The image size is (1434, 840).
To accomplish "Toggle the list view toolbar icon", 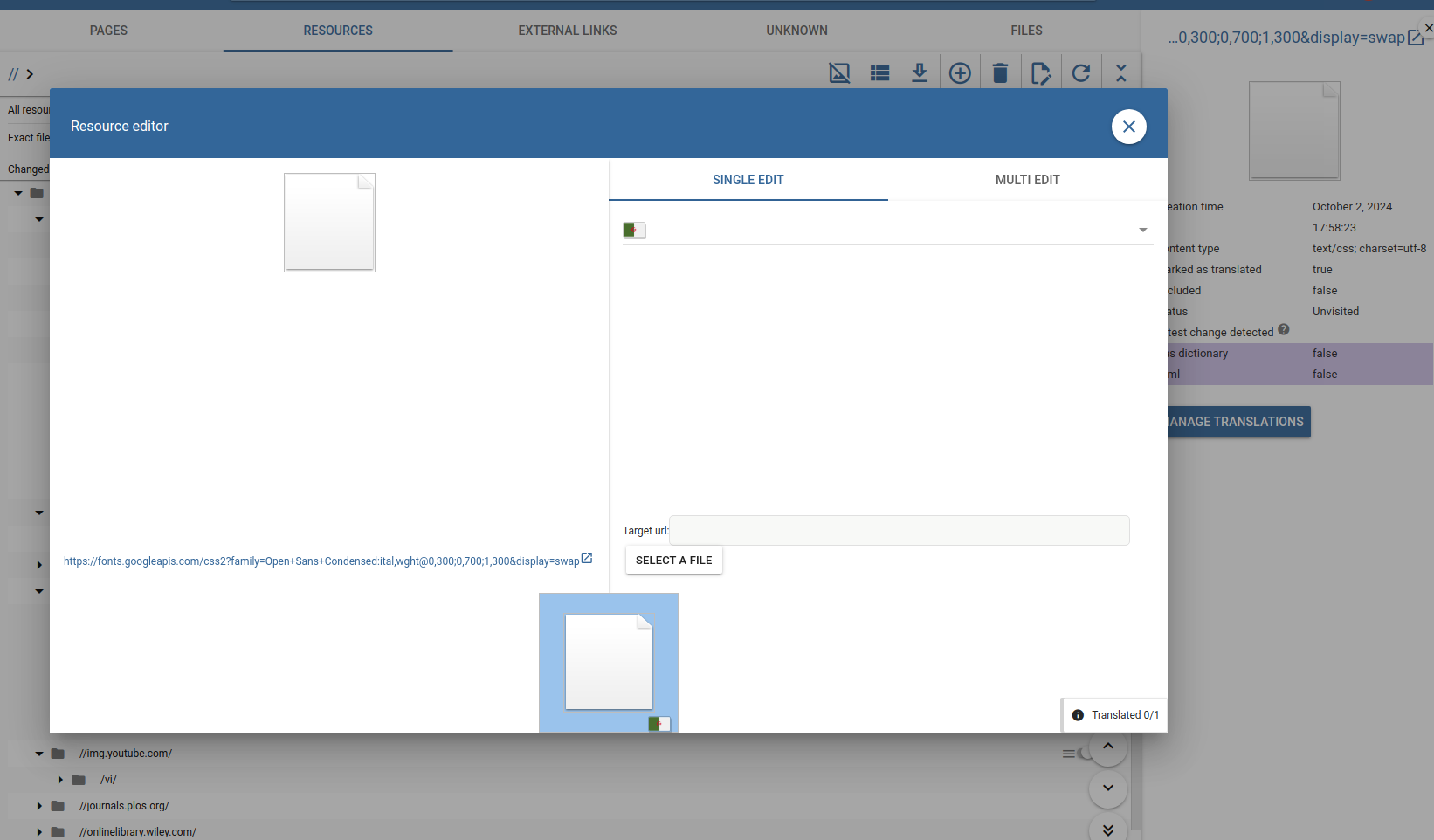I will pyautogui.click(x=879, y=73).
